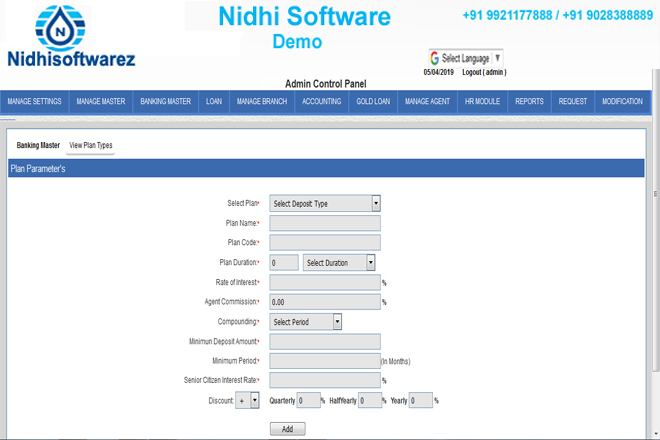Expand the Compounding Select Period dropdown
Image resolution: width=660 pixels, height=440 pixels.
point(306,322)
